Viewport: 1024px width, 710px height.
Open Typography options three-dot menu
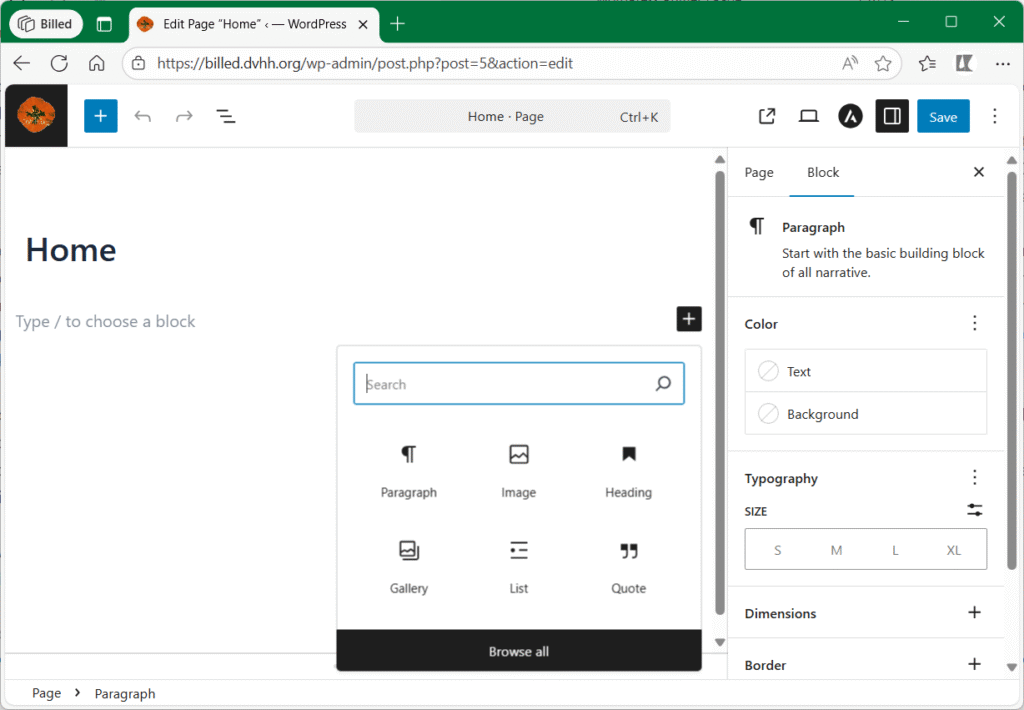pyautogui.click(x=974, y=478)
